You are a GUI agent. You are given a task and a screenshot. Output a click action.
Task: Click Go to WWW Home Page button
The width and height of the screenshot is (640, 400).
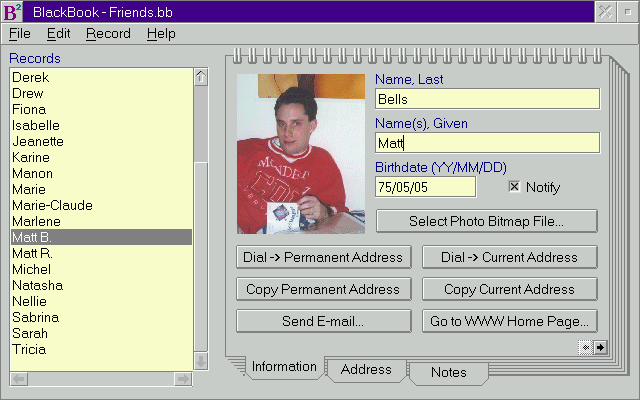[509, 321]
